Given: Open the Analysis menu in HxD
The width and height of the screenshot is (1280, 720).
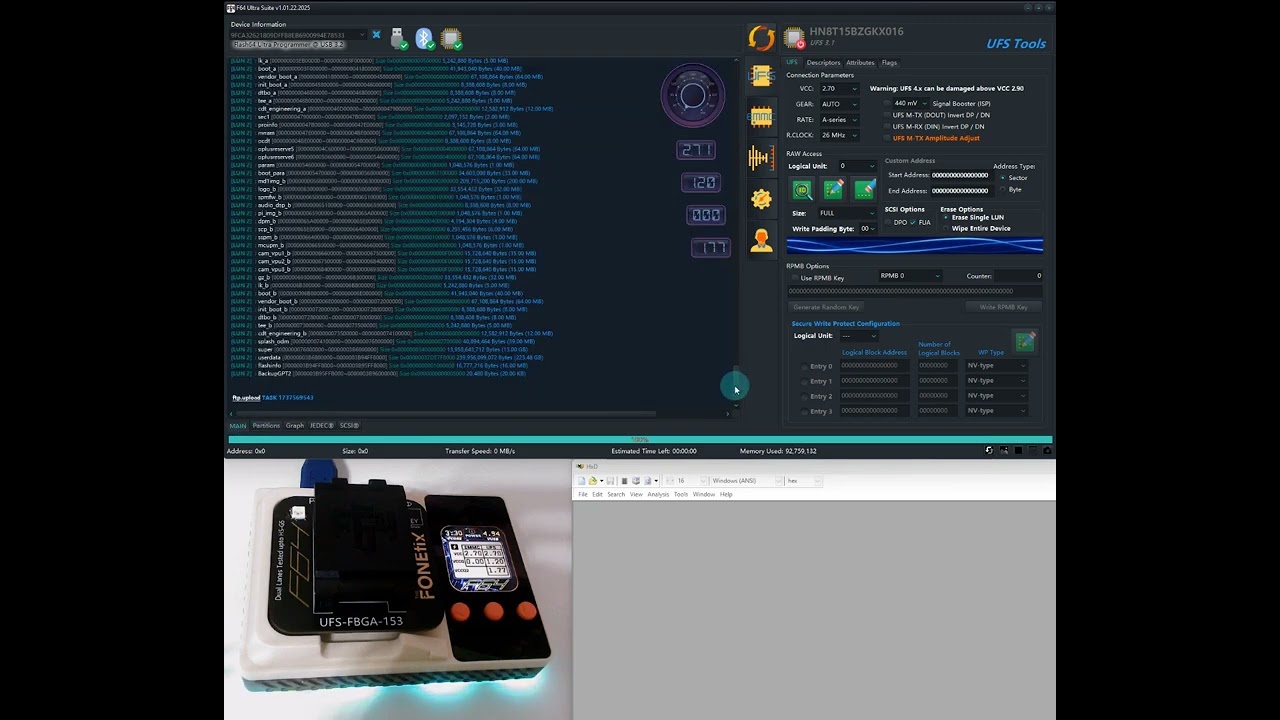Looking at the screenshot, I should pyautogui.click(x=658, y=494).
